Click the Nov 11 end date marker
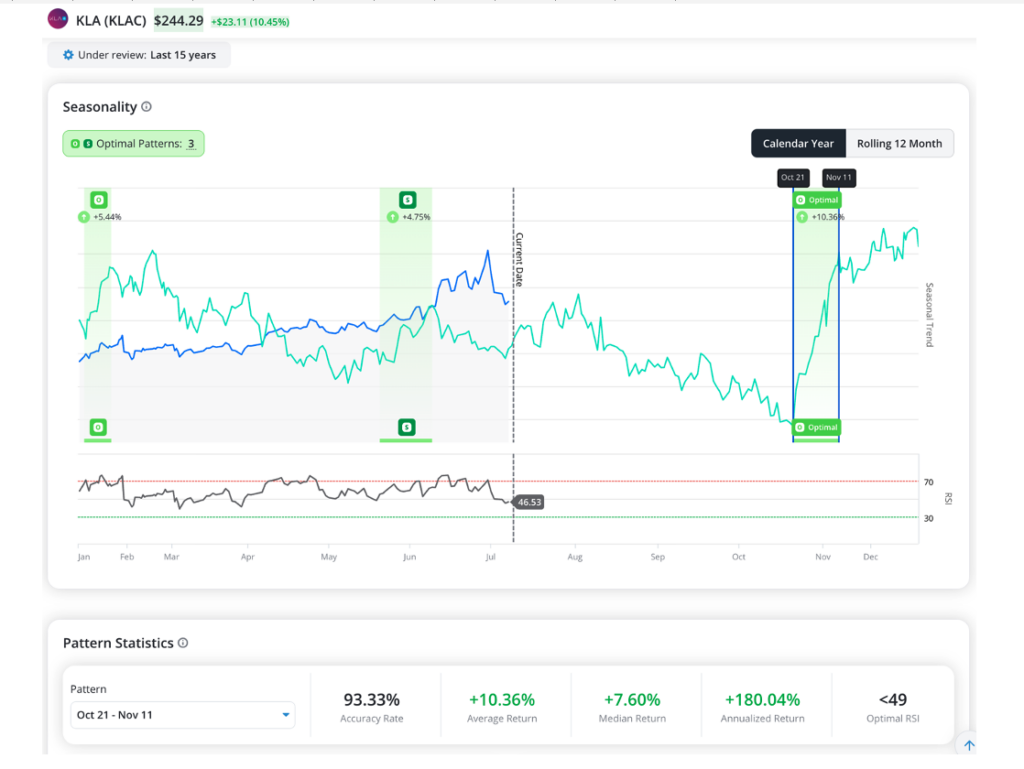Image resolution: width=1024 pixels, height=769 pixels. [x=839, y=178]
